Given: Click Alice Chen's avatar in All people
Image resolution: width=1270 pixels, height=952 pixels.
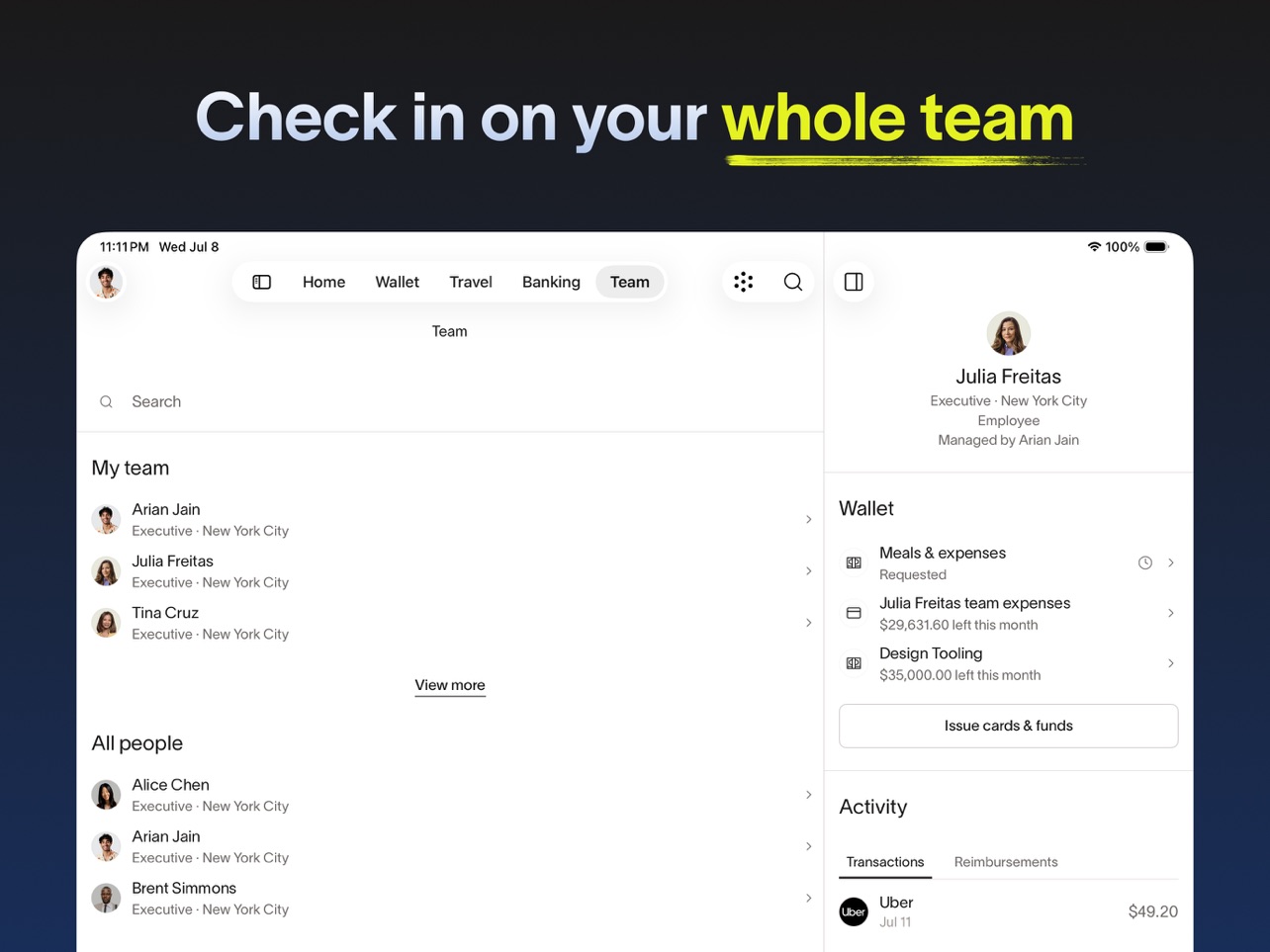Looking at the screenshot, I should (x=107, y=795).
